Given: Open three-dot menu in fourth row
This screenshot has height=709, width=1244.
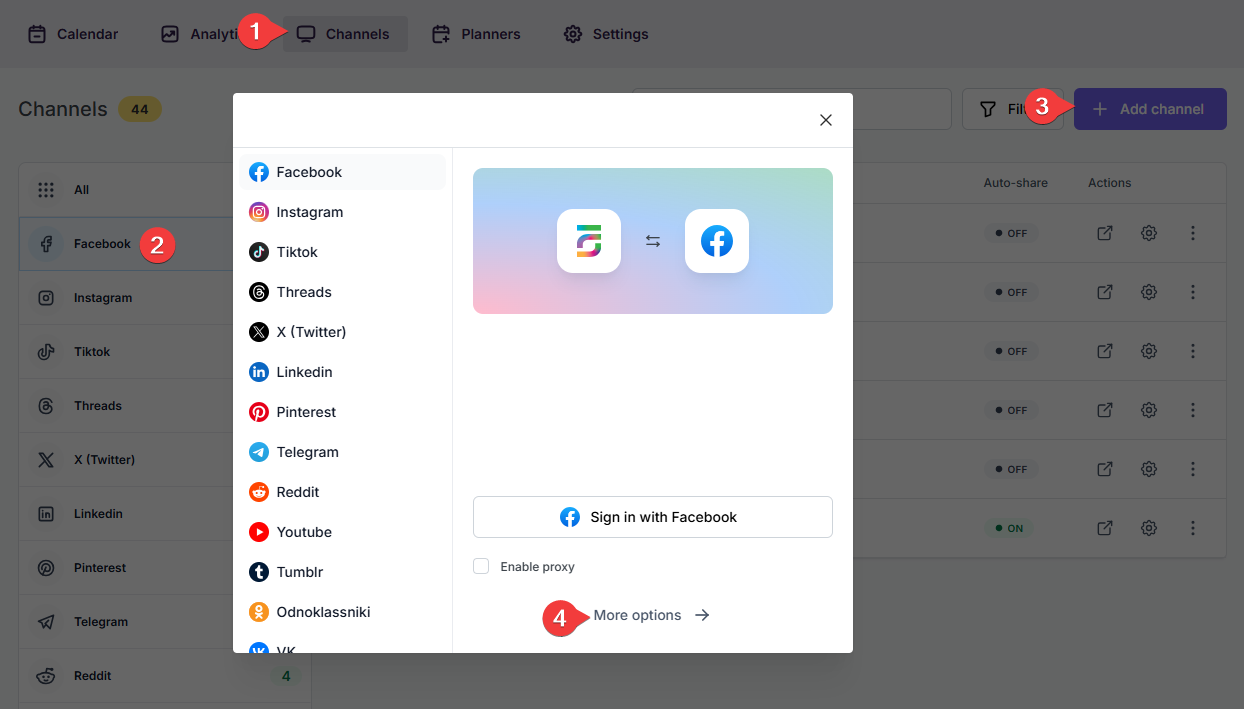Looking at the screenshot, I should tap(1193, 410).
